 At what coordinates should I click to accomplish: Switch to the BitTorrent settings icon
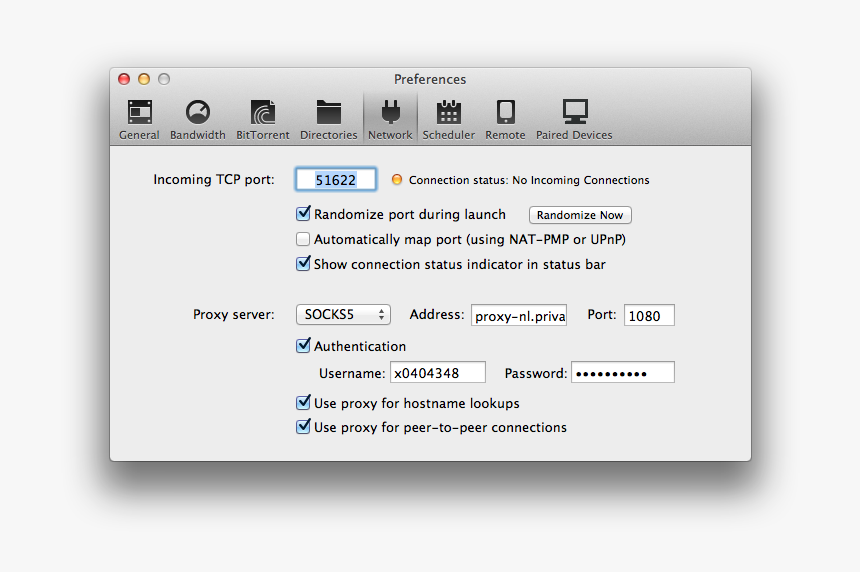[263, 119]
